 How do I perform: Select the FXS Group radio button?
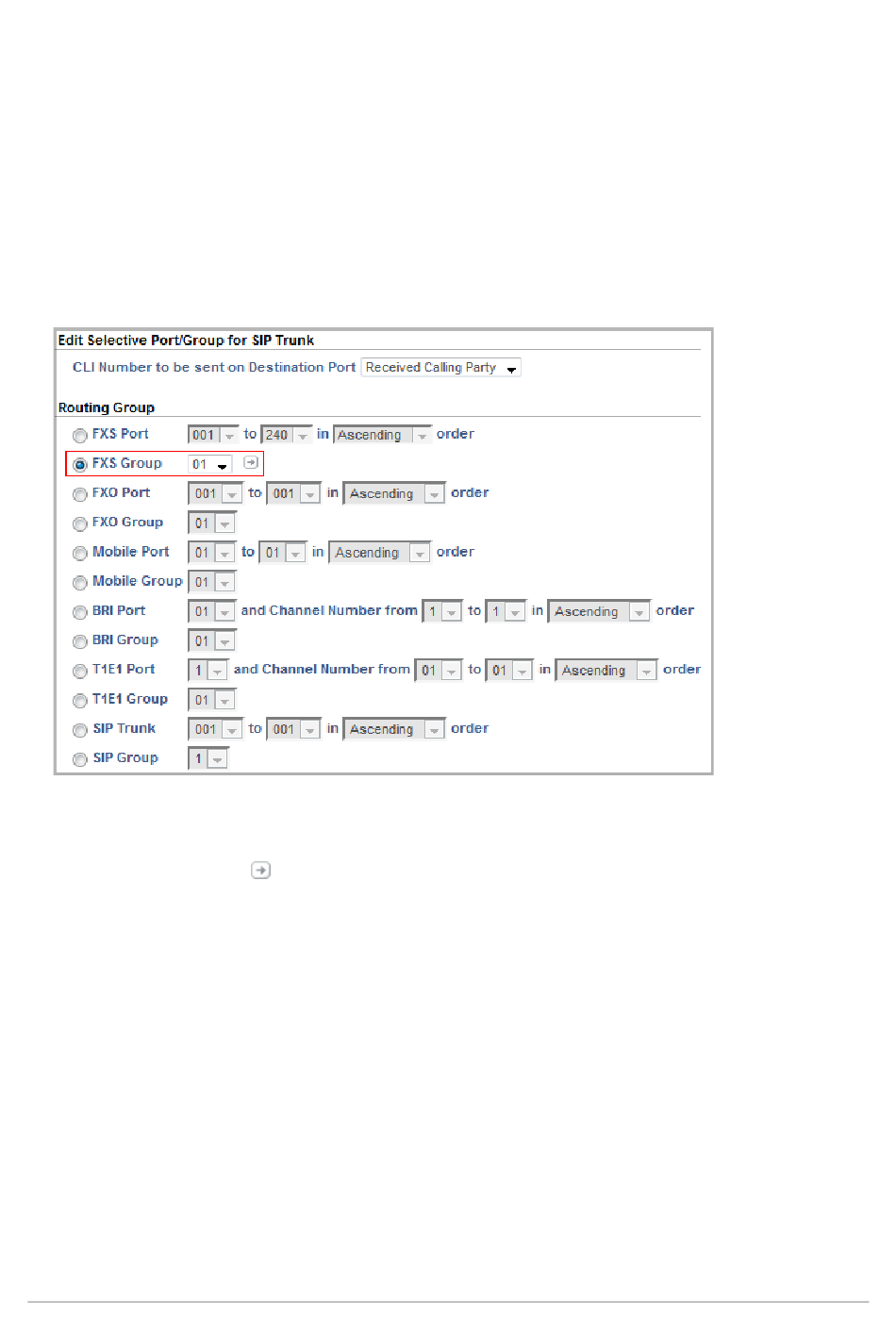click(x=80, y=465)
